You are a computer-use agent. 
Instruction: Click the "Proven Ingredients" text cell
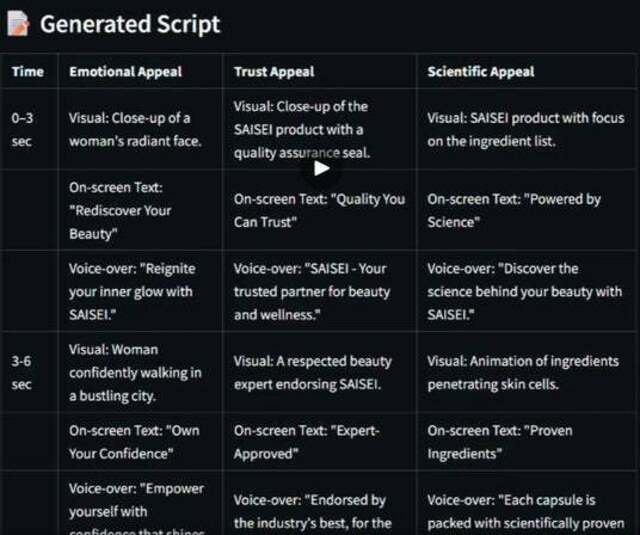(527, 442)
